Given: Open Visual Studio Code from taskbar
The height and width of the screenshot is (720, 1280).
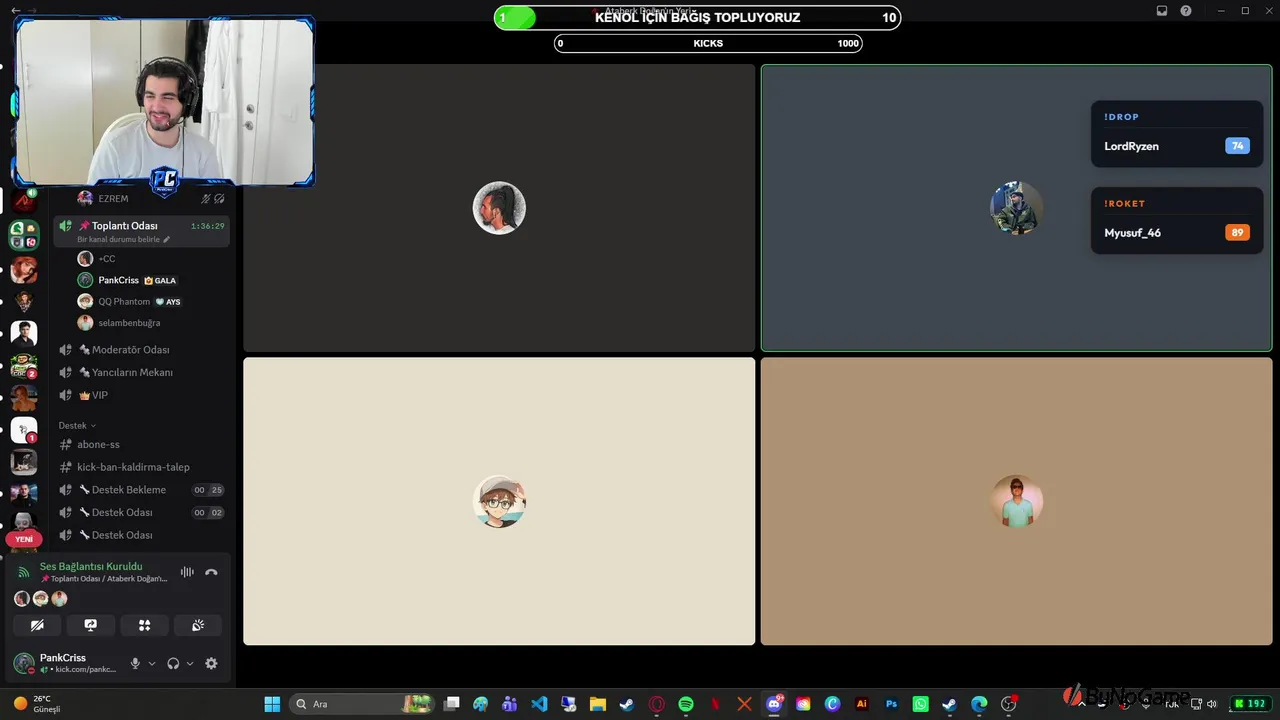Looking at the screenshot, I should [539, 704].
